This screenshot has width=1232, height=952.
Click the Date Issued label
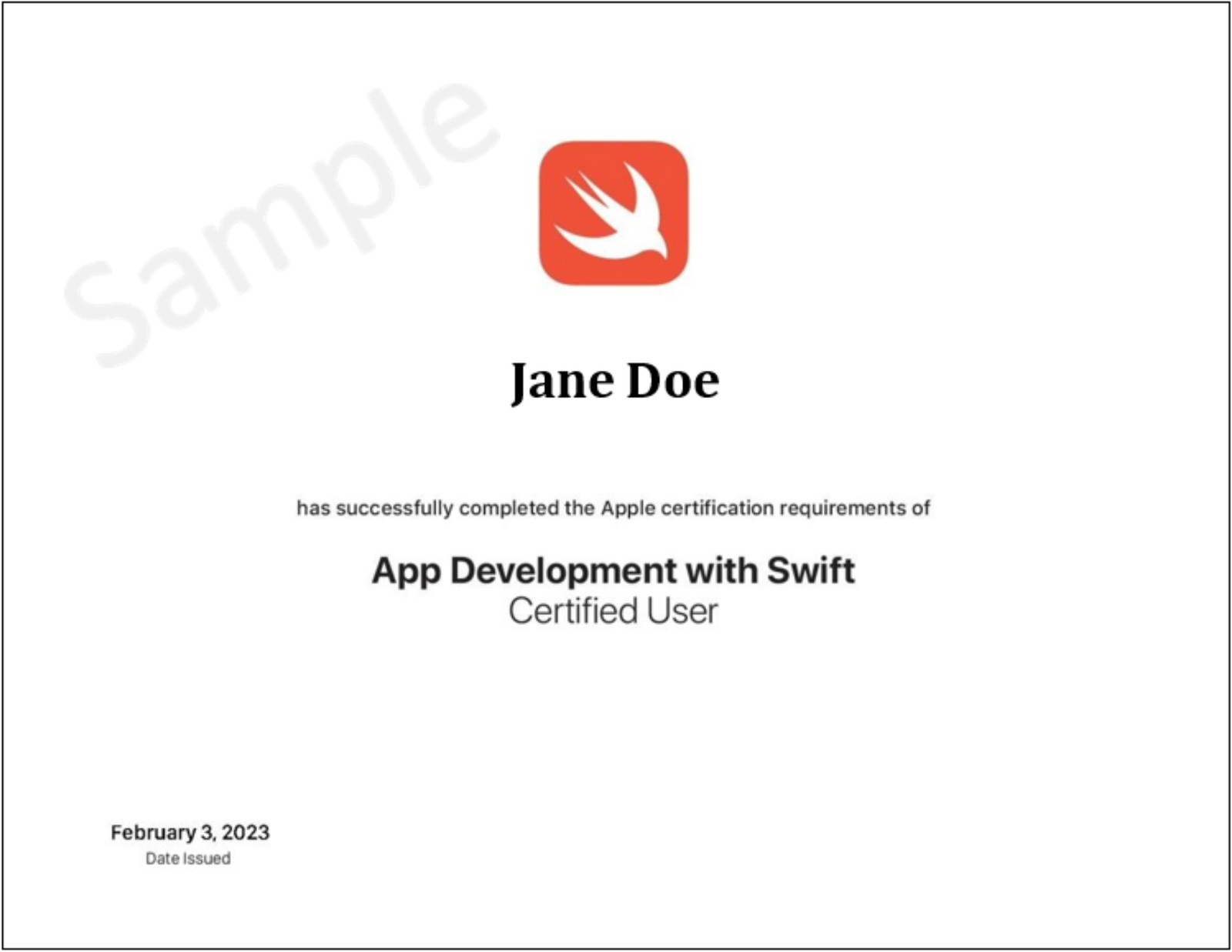coord(188,859)
